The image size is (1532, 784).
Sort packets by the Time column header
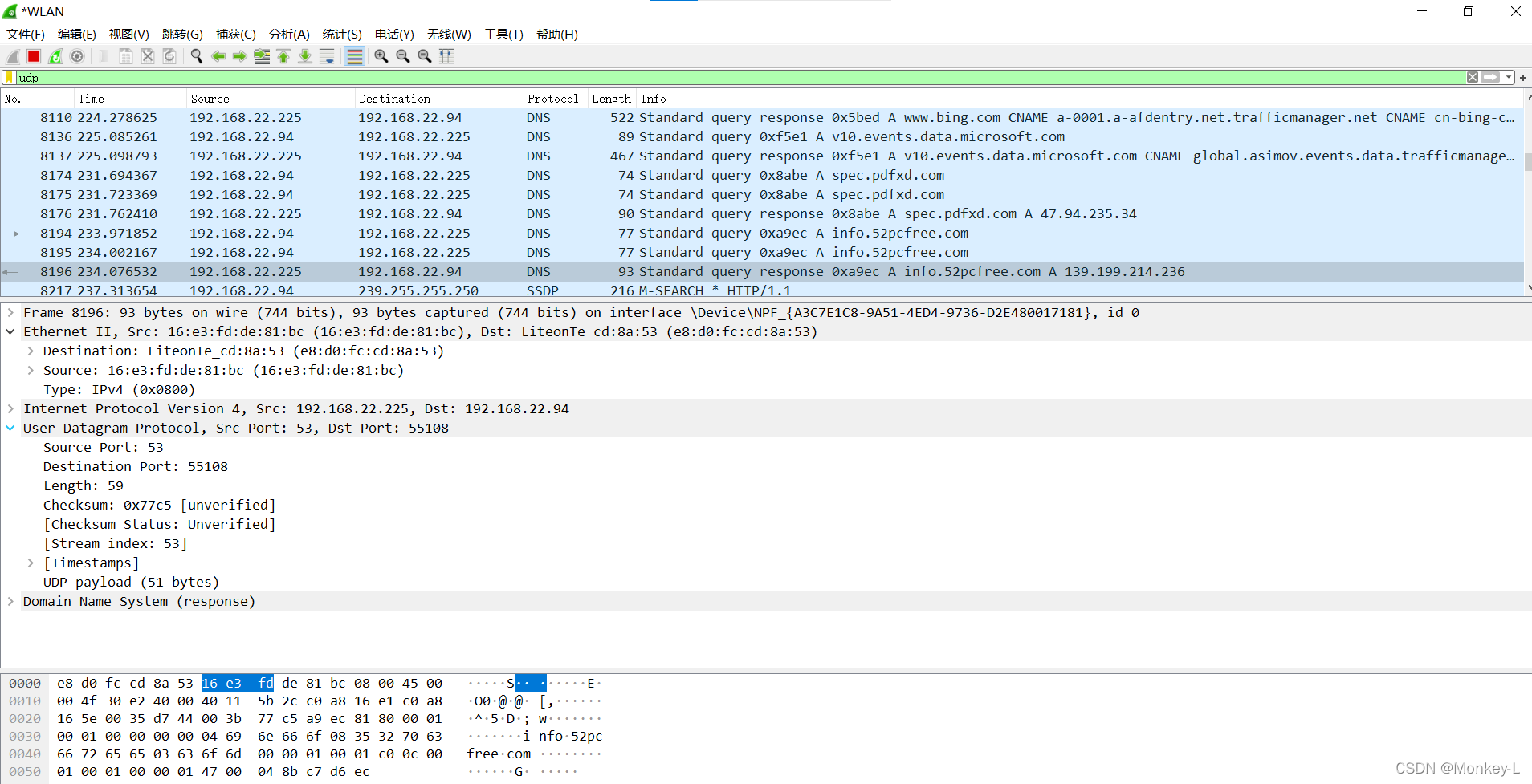click(130, 99)
